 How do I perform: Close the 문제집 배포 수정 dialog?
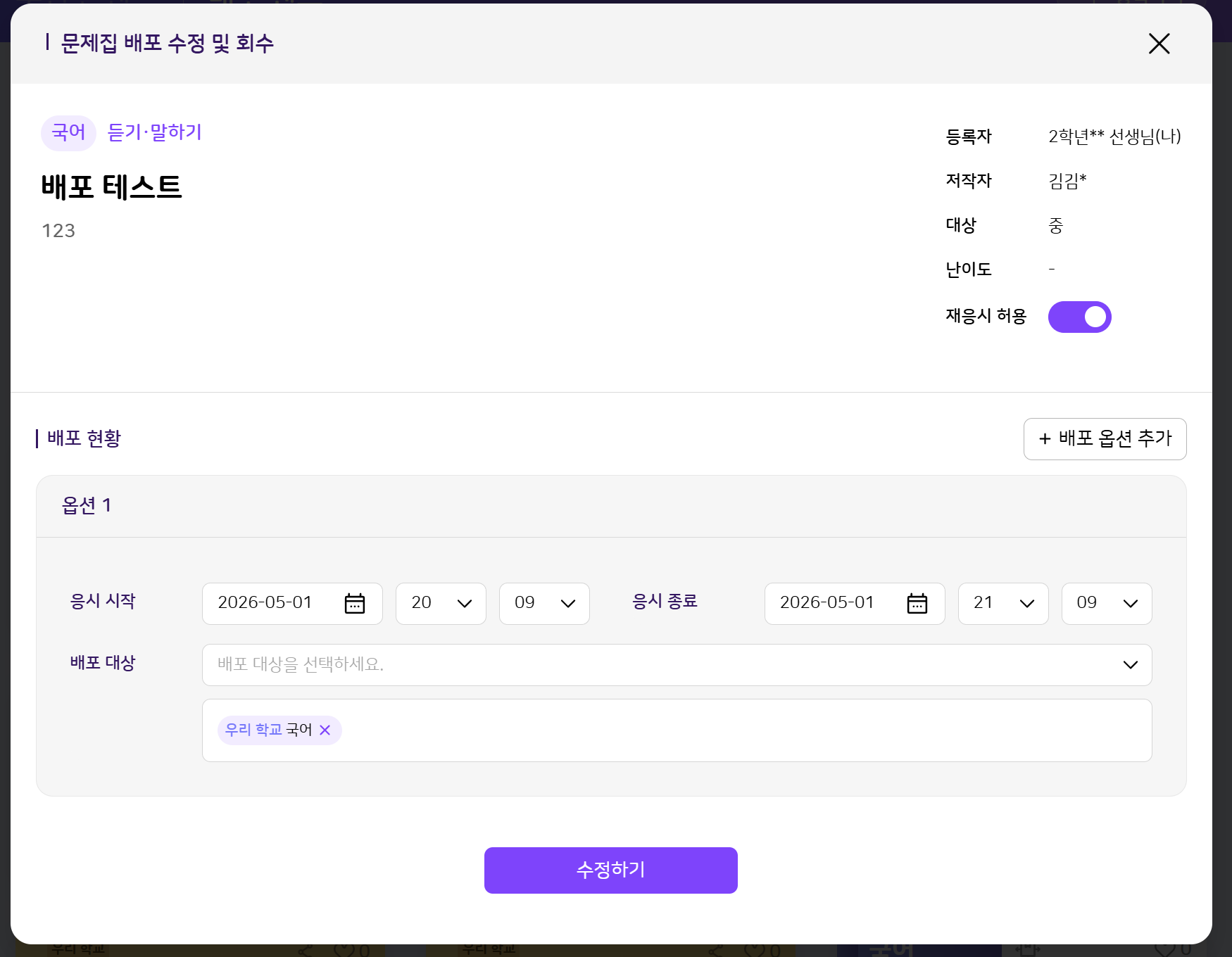tap(1159, 44)
